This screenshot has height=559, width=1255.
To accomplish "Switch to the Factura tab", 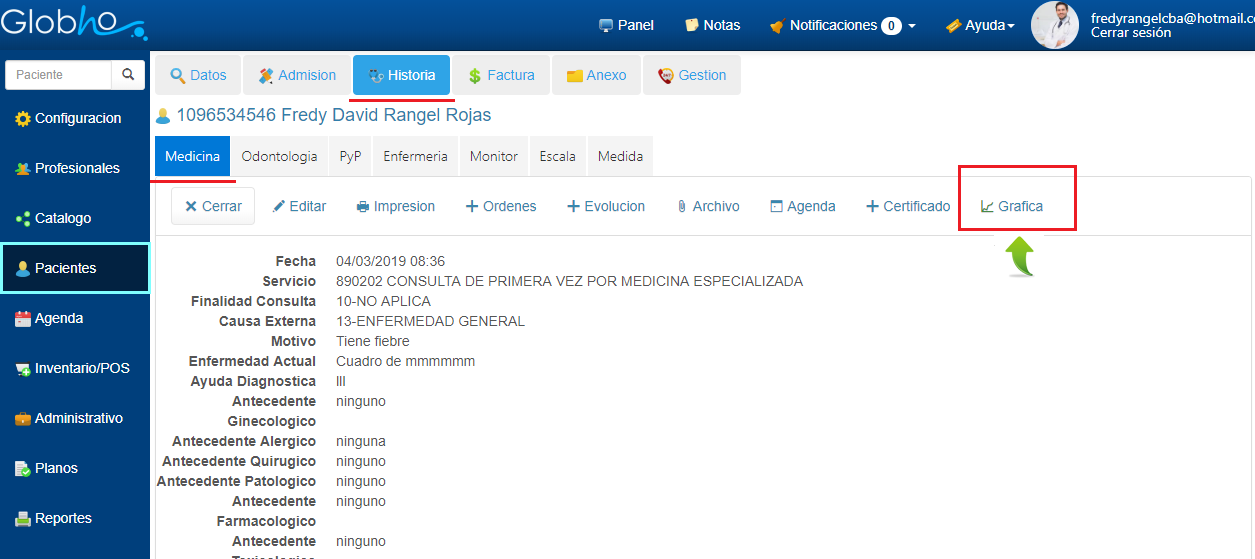I will coord(500,75).
